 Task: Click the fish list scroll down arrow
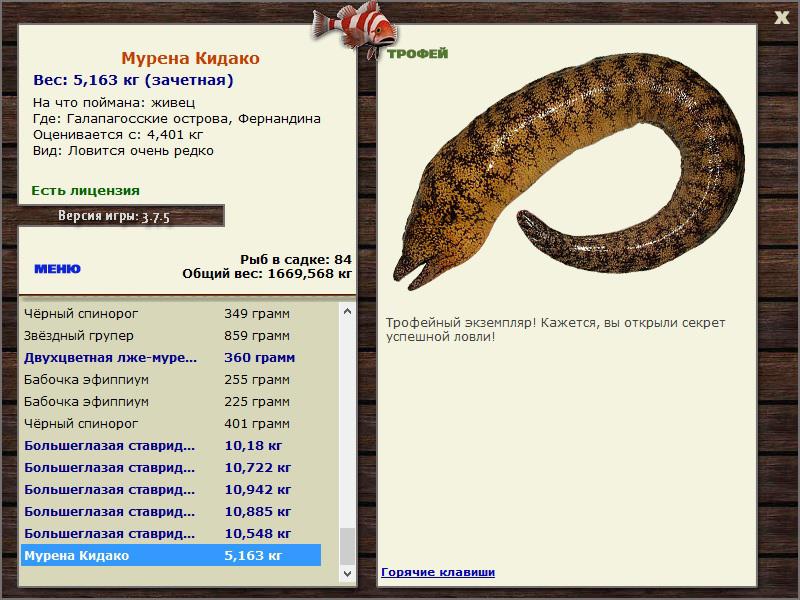(x=347, y=573)
